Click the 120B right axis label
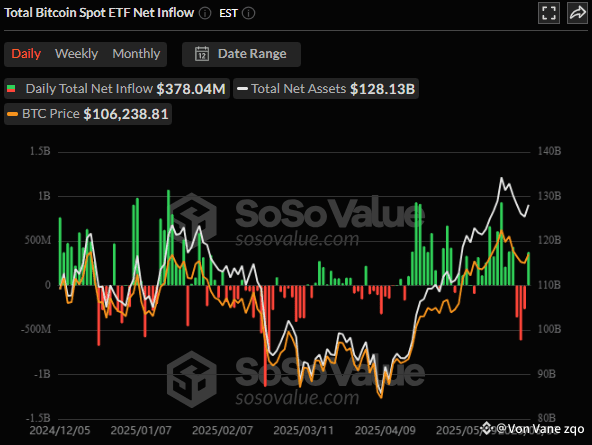The width and height of the screenshot is (592, 445). pos(549,240)
